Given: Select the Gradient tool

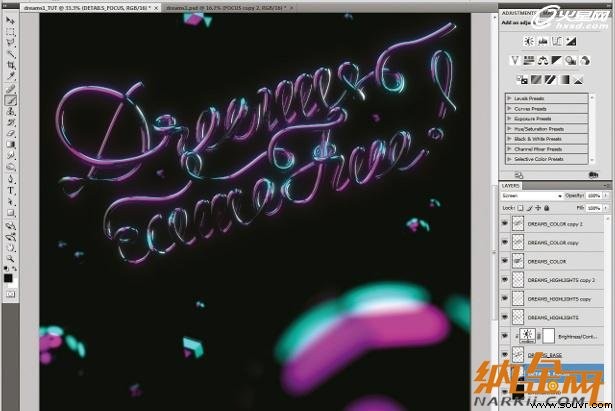Looking at the screenshot, I should 11,144.
